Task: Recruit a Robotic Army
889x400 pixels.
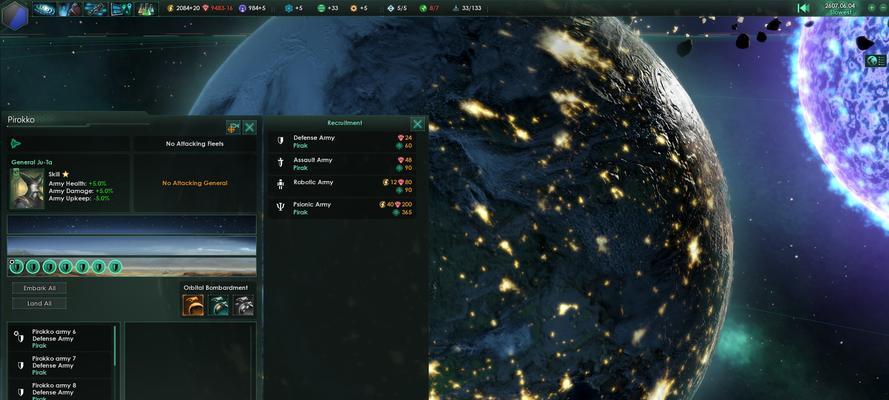Action: tap(342, 186)
